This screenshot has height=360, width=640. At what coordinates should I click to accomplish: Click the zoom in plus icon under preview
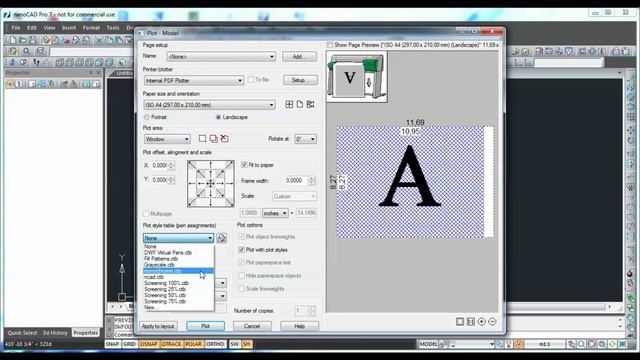482,322
